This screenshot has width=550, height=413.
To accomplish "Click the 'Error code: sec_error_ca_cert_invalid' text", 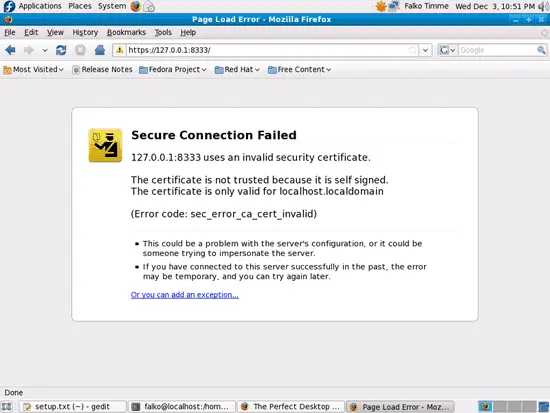I will (224, 214).
